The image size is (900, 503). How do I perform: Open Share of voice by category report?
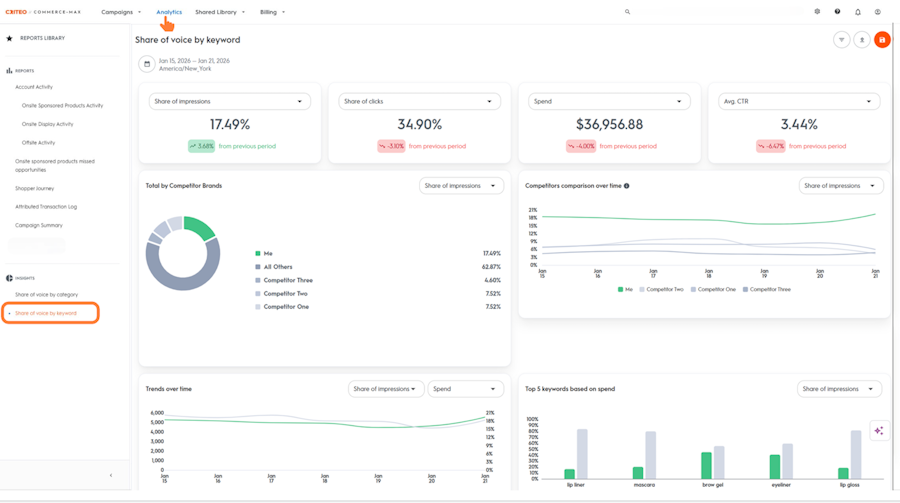click(x=46, y=295)
